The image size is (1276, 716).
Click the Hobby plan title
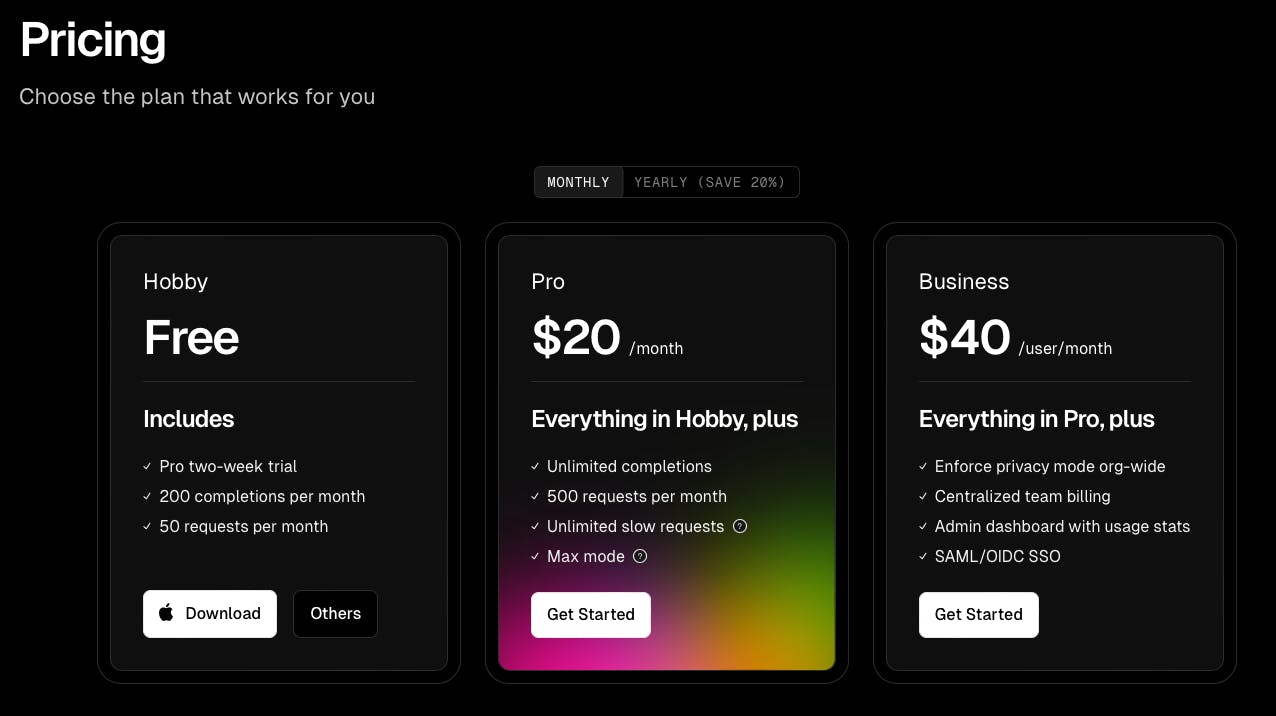tap(176, 282)
